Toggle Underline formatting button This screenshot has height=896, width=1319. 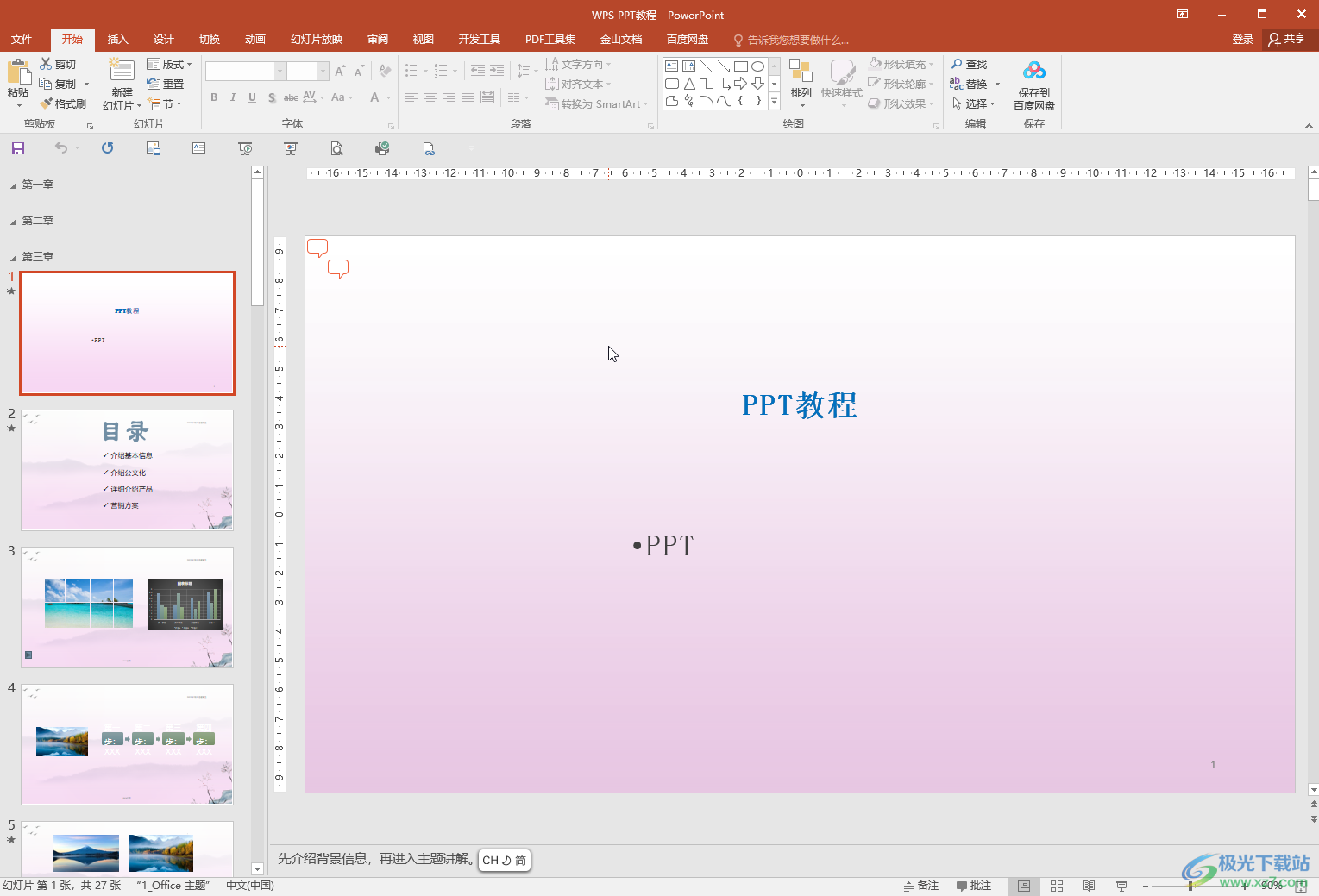click(252, 97)
